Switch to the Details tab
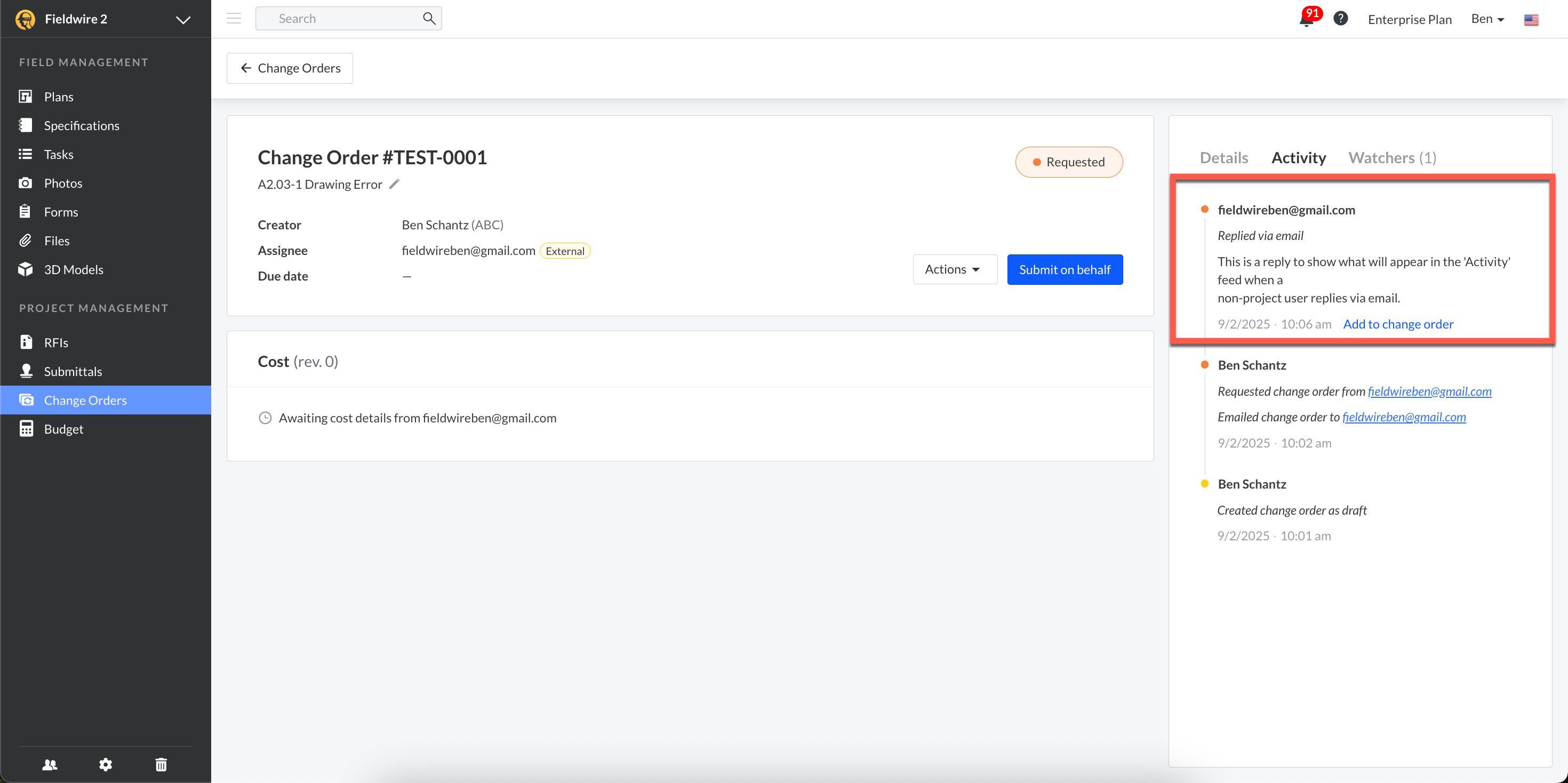1568x783 pixels. [x=1224, y=157]
